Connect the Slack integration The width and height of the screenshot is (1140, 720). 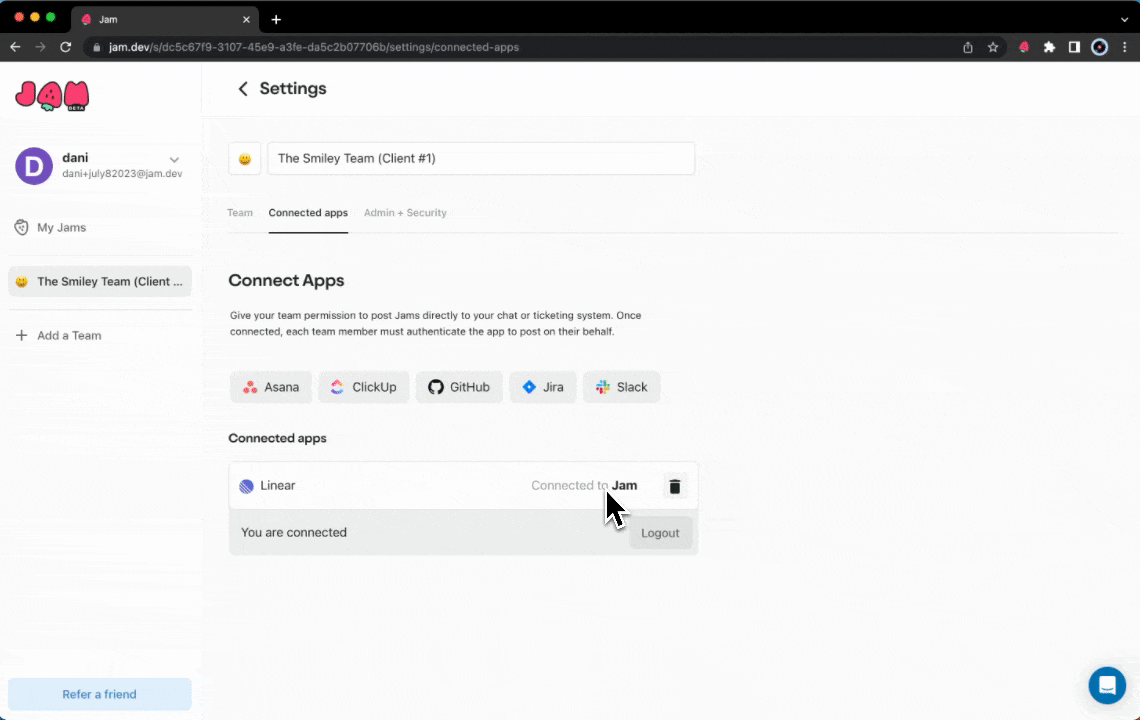click(621, 387)
